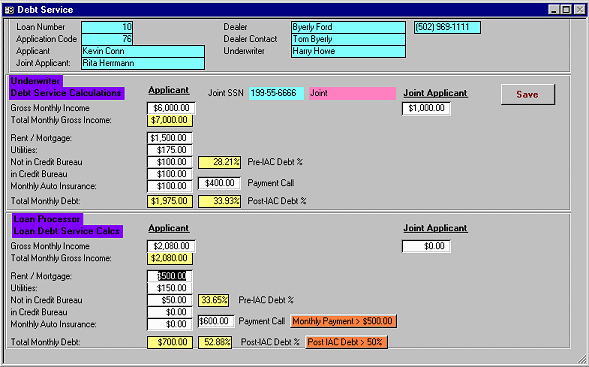This screenshot has height=367, width=589.
Task: Click the highlighted Loan Processor Rent / Mortgage field
Action: coord(170,276)
